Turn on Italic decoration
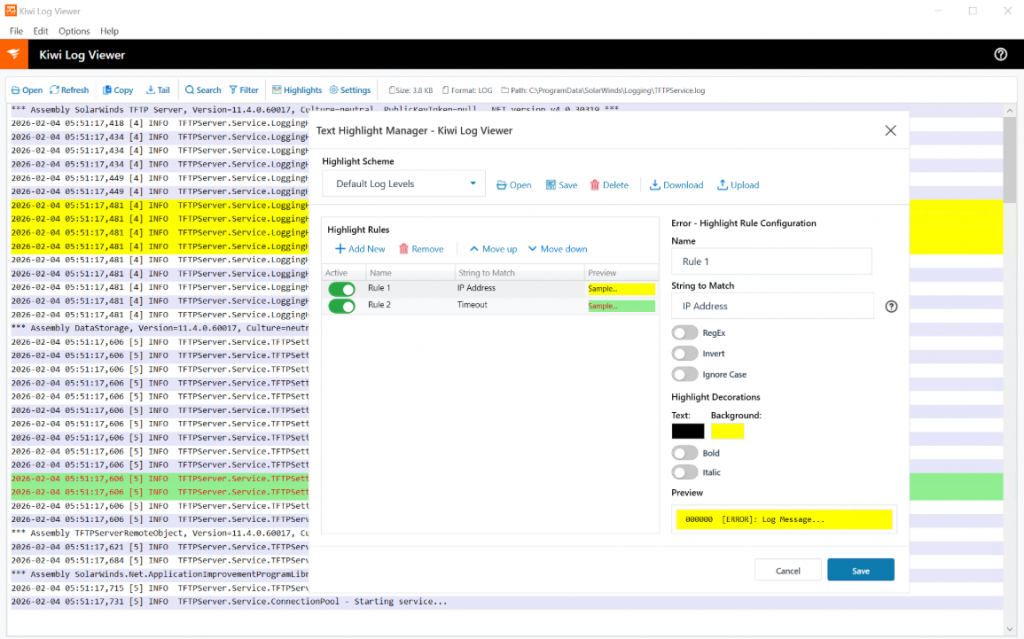 [684, 472]
